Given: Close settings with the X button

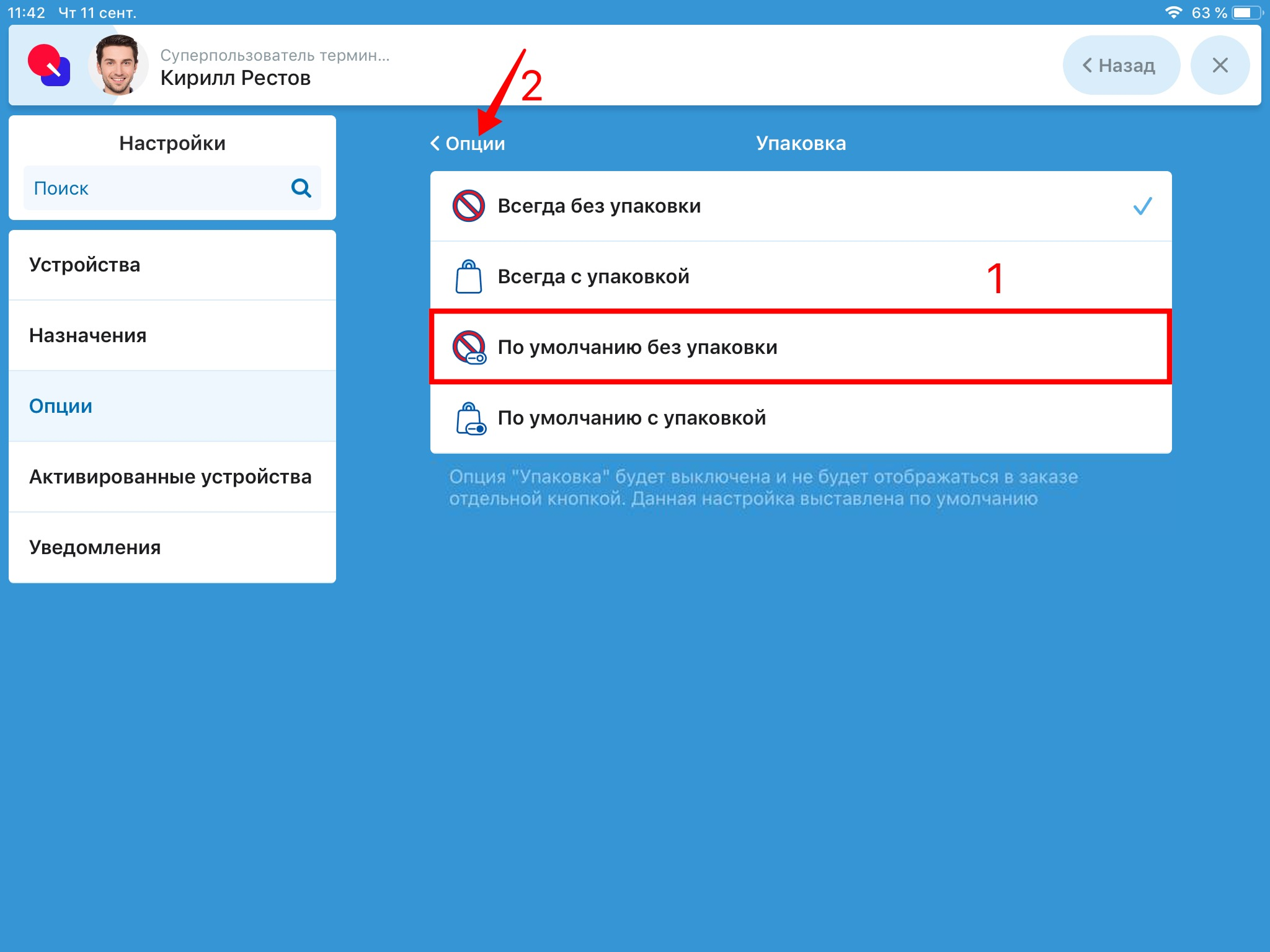Looking at the screenshot, I should tap(1220, 65).
